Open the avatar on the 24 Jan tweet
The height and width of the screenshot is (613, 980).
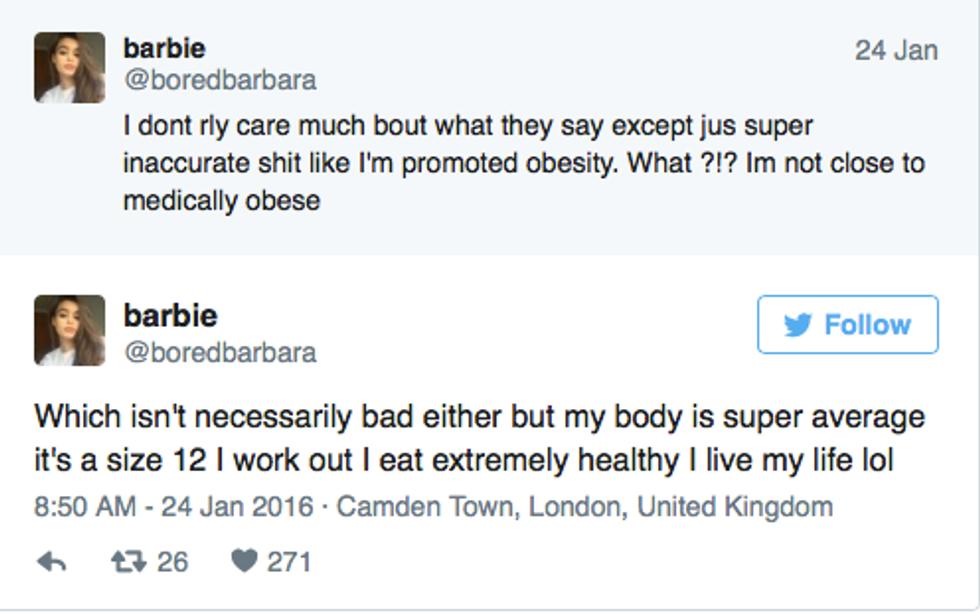coord(69,67)
